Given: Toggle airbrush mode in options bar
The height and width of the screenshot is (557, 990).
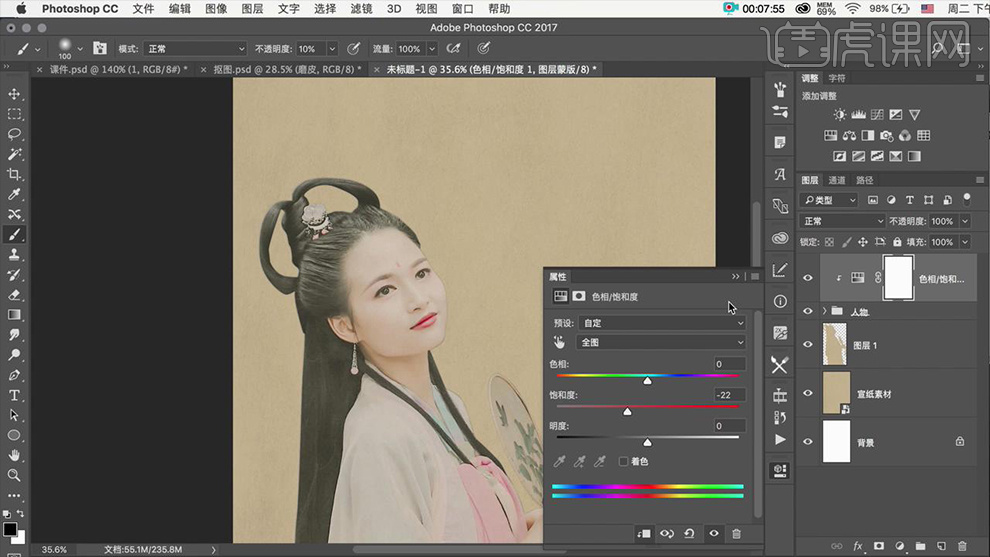Looking at the screenshot, I should pyautogui.click(x=453, y=49).
